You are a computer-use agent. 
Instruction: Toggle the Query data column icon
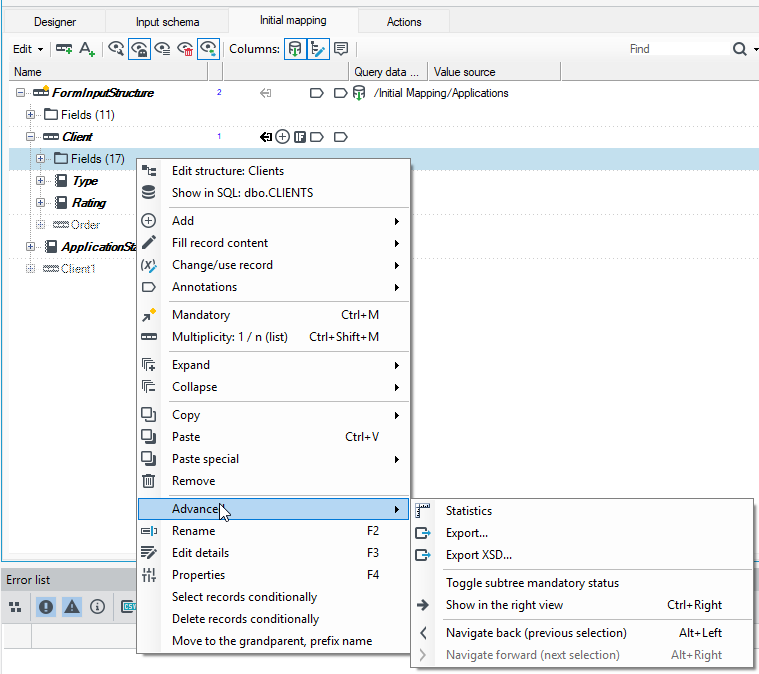click(295, 49)
